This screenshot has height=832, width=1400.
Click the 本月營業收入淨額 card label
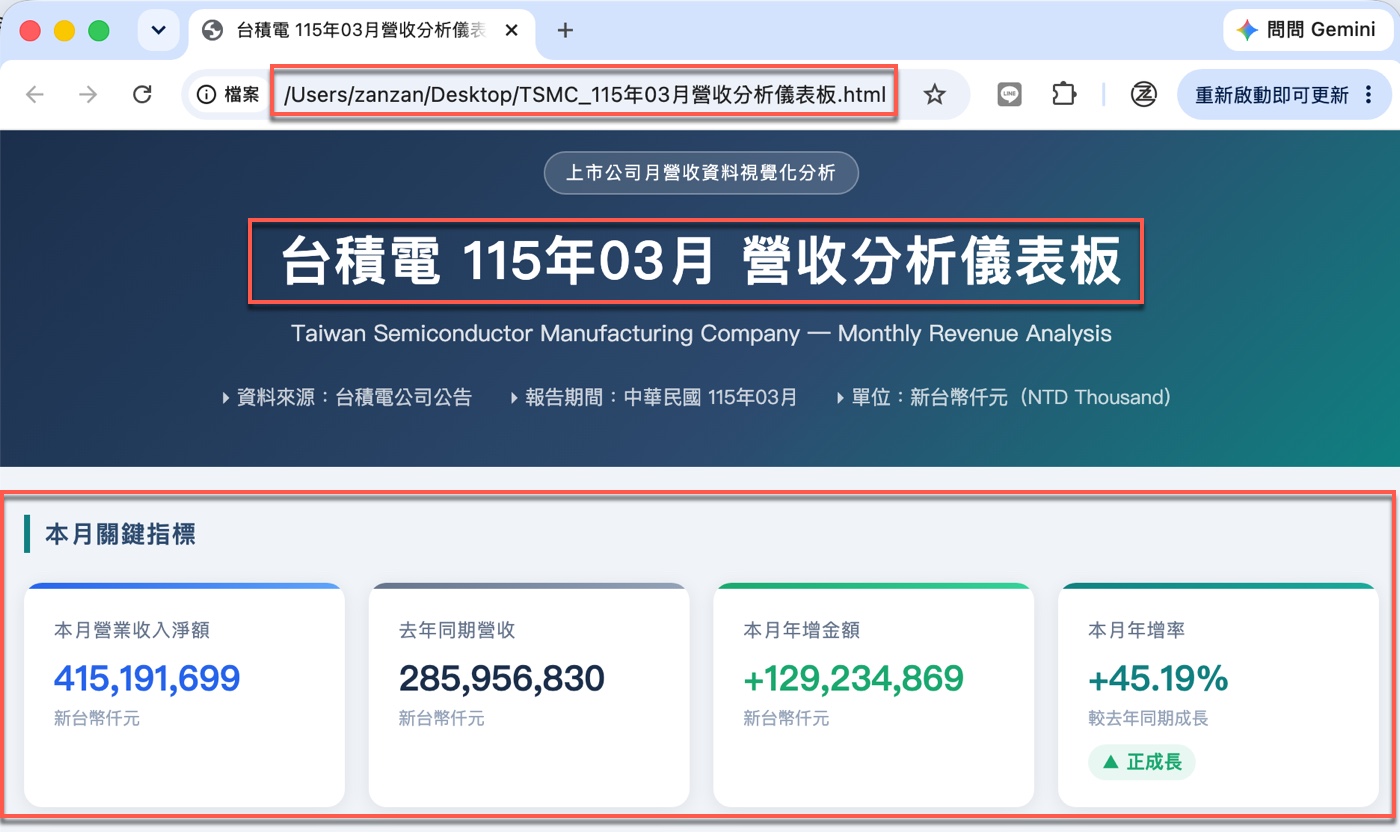pyautogui.click(x=132, y=630)
